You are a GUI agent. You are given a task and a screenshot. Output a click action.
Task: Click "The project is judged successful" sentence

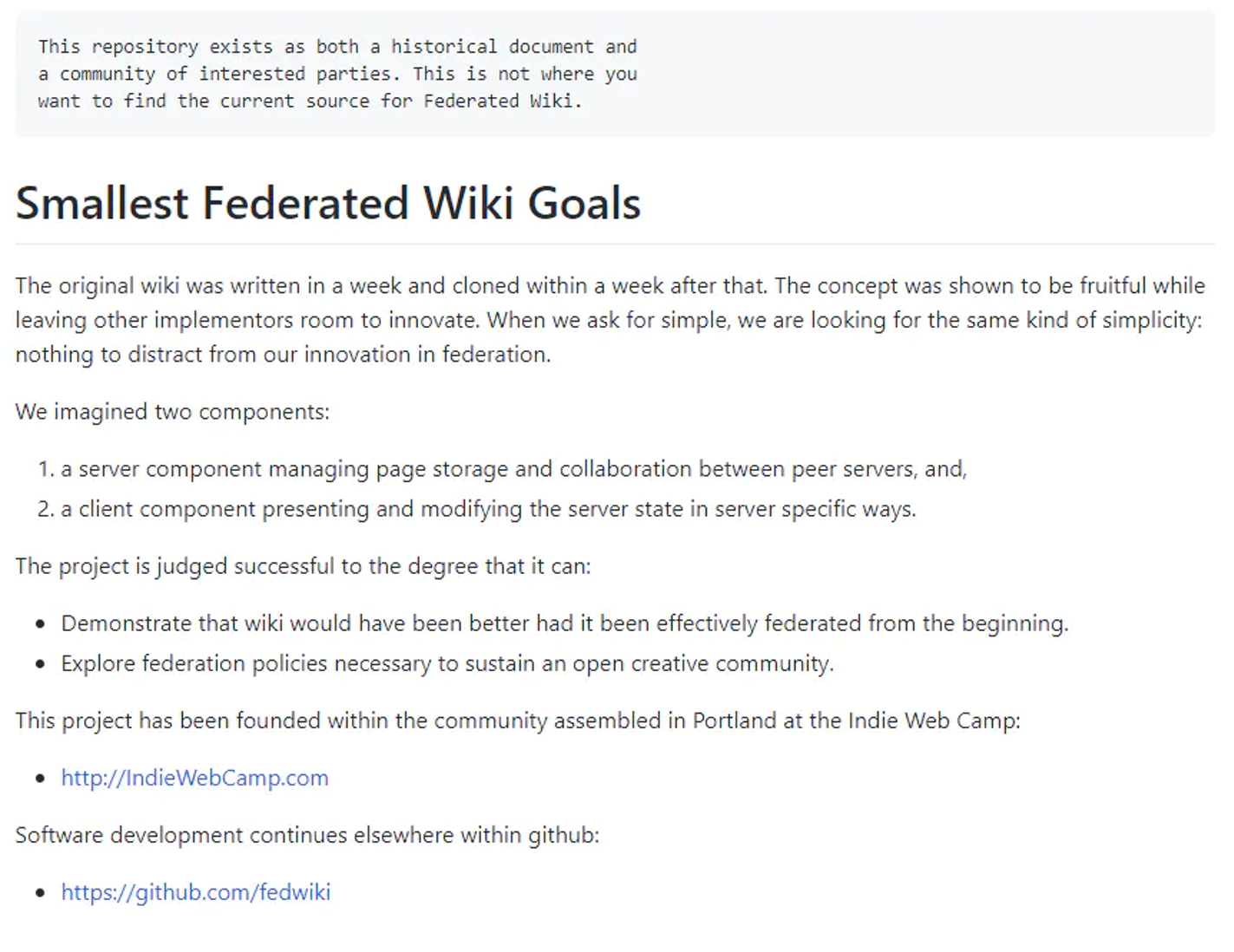pos(303,566)
